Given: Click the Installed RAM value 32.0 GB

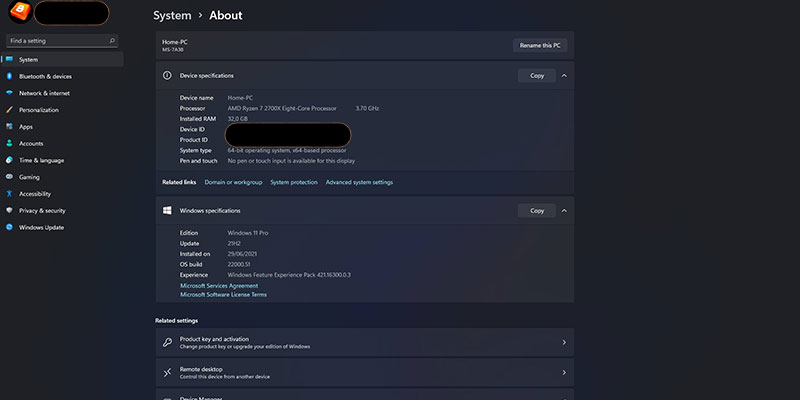Looking at the screenshot, I should click(x=237, y=119).
